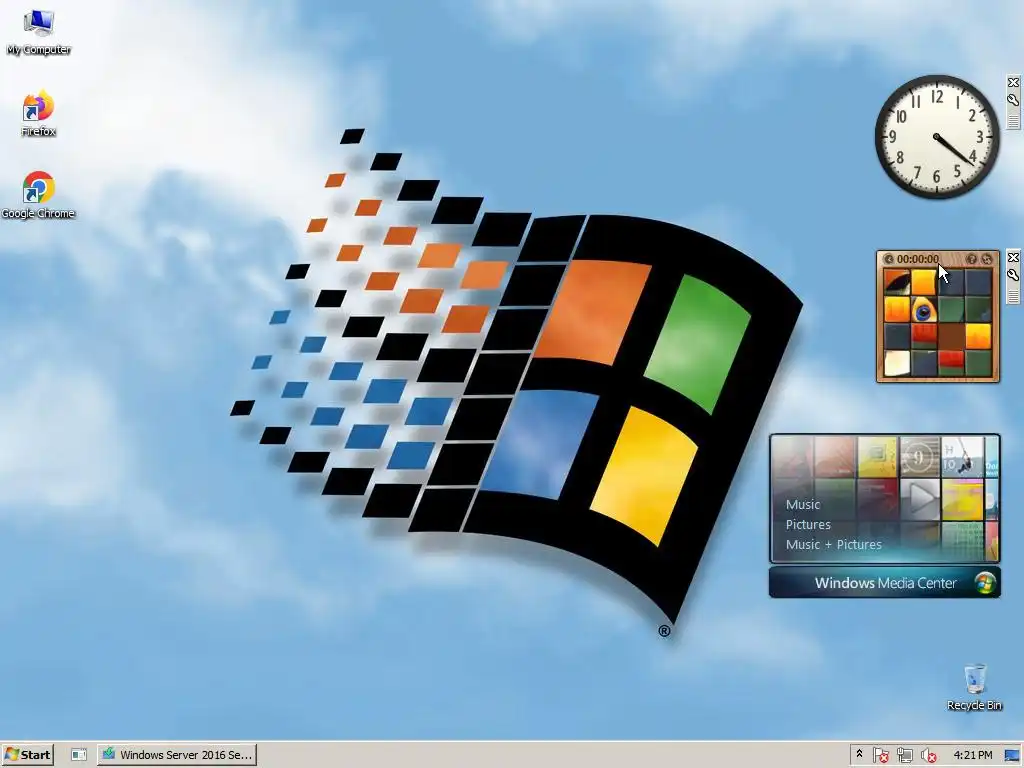The width and height of the screenshot is (1024, 768).
Task: Close the clock gadget
Action: click(x=1013, y=82)
